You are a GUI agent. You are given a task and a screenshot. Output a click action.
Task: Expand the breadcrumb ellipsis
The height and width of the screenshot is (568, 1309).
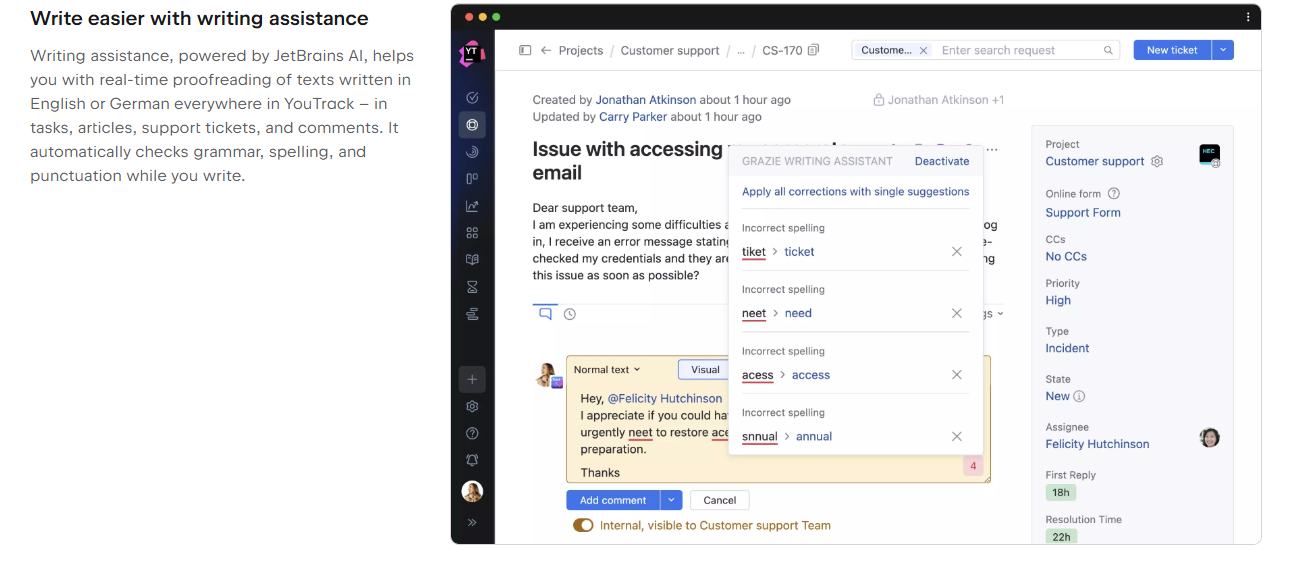(741, 50)
